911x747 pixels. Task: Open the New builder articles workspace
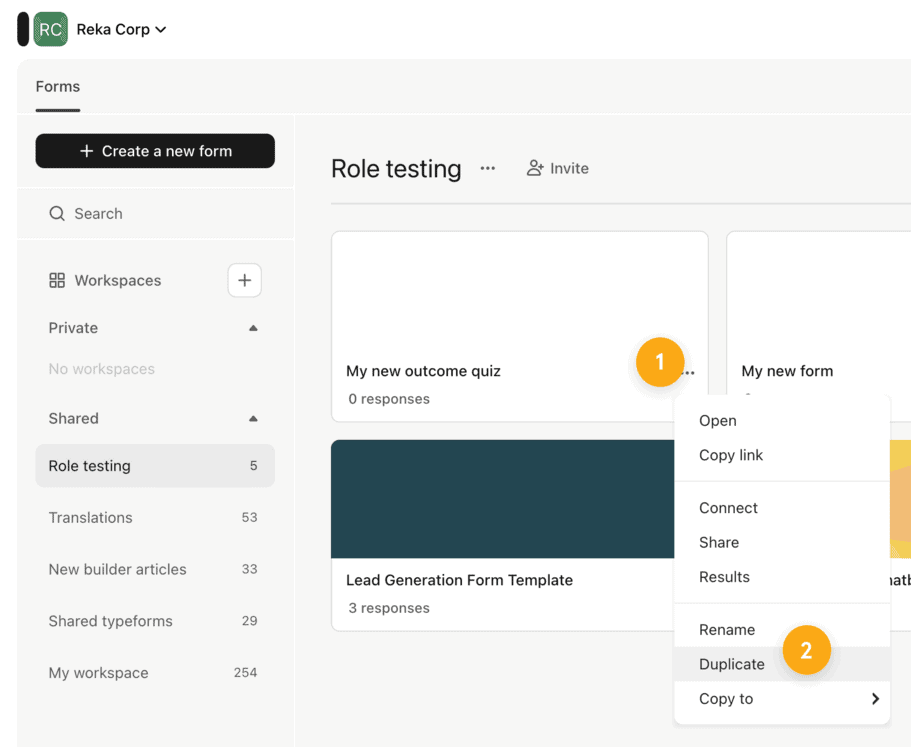tap(118, 570)
